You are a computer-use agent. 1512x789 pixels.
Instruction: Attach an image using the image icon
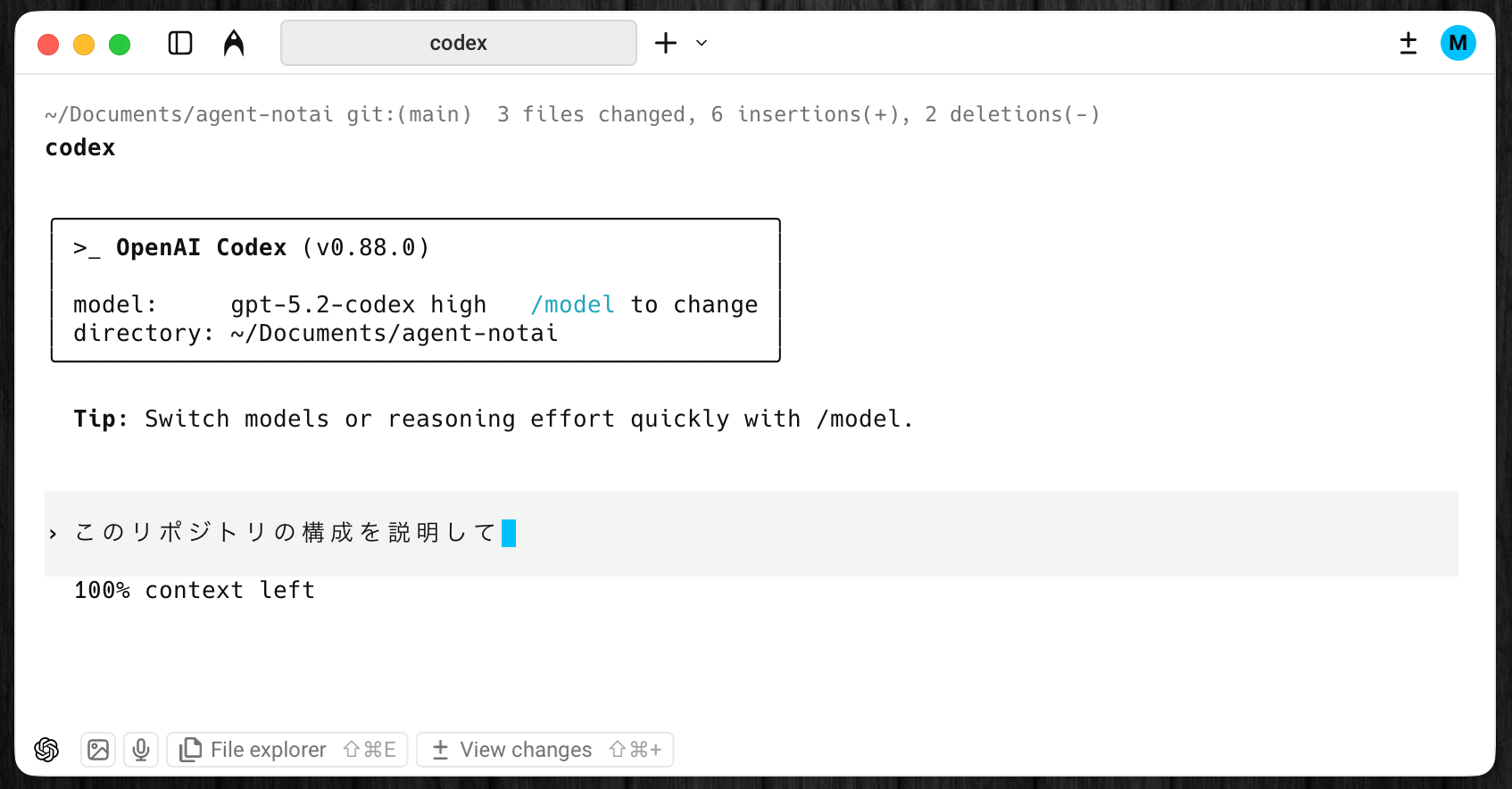[x=98, y=750]
